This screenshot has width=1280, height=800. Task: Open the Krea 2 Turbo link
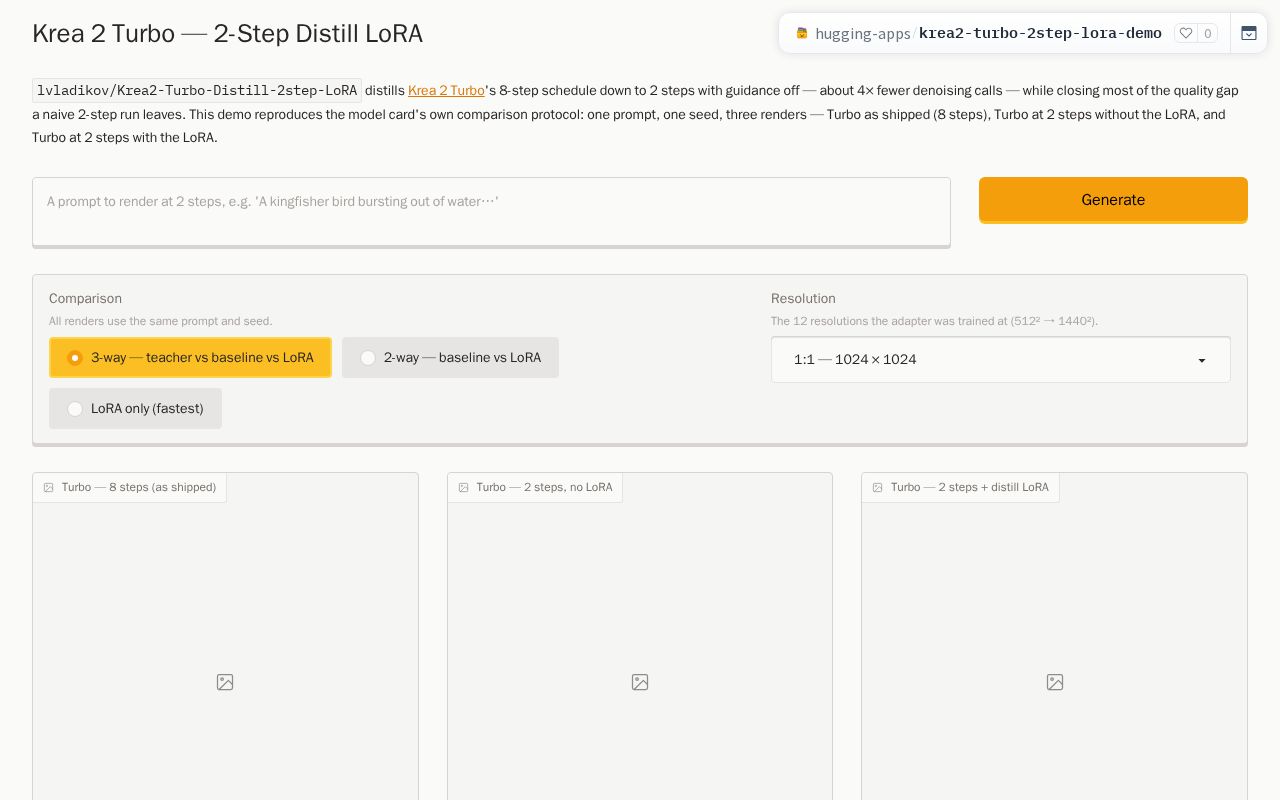446,90
